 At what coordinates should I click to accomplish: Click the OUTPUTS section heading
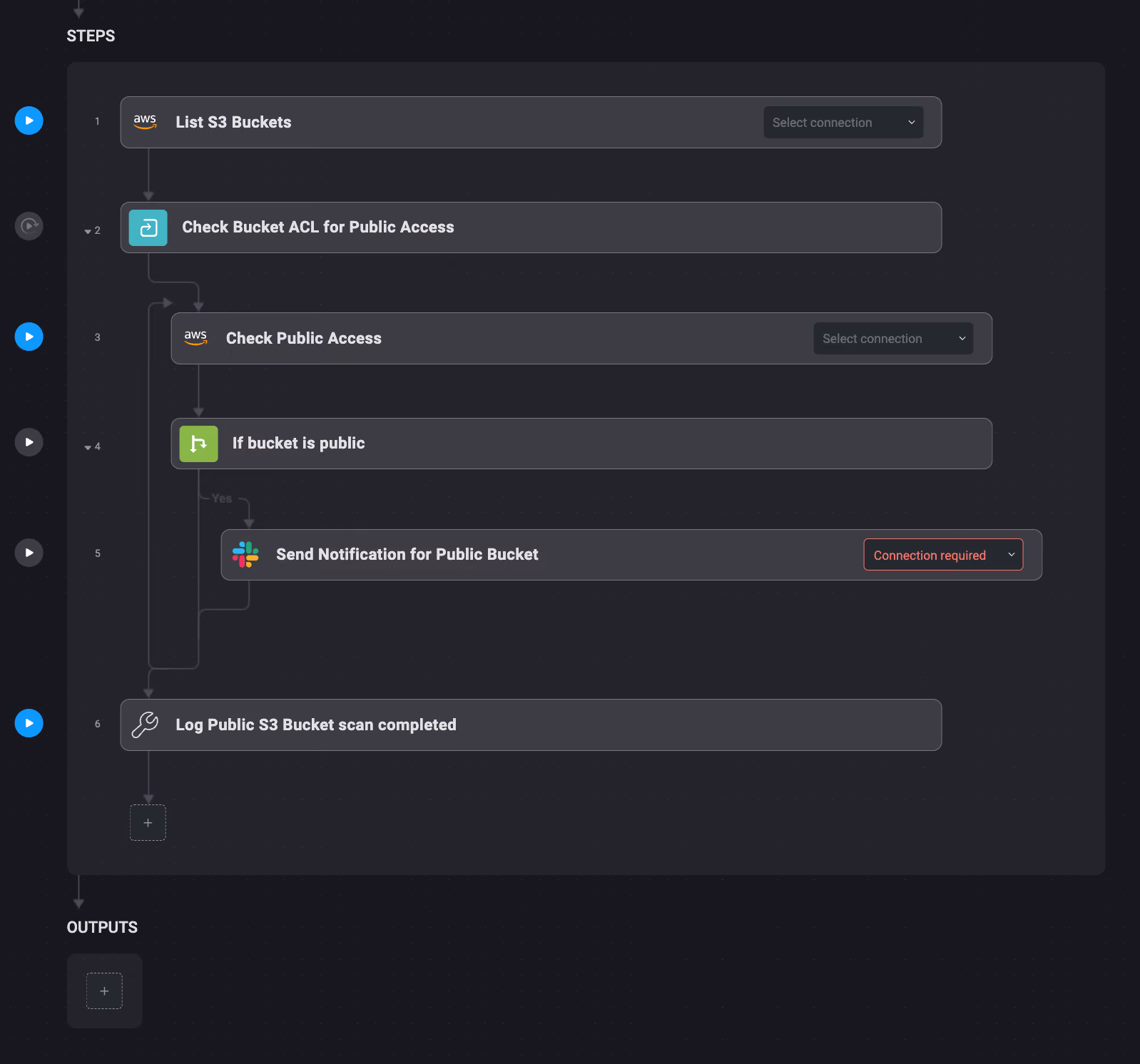click(102, 927)
